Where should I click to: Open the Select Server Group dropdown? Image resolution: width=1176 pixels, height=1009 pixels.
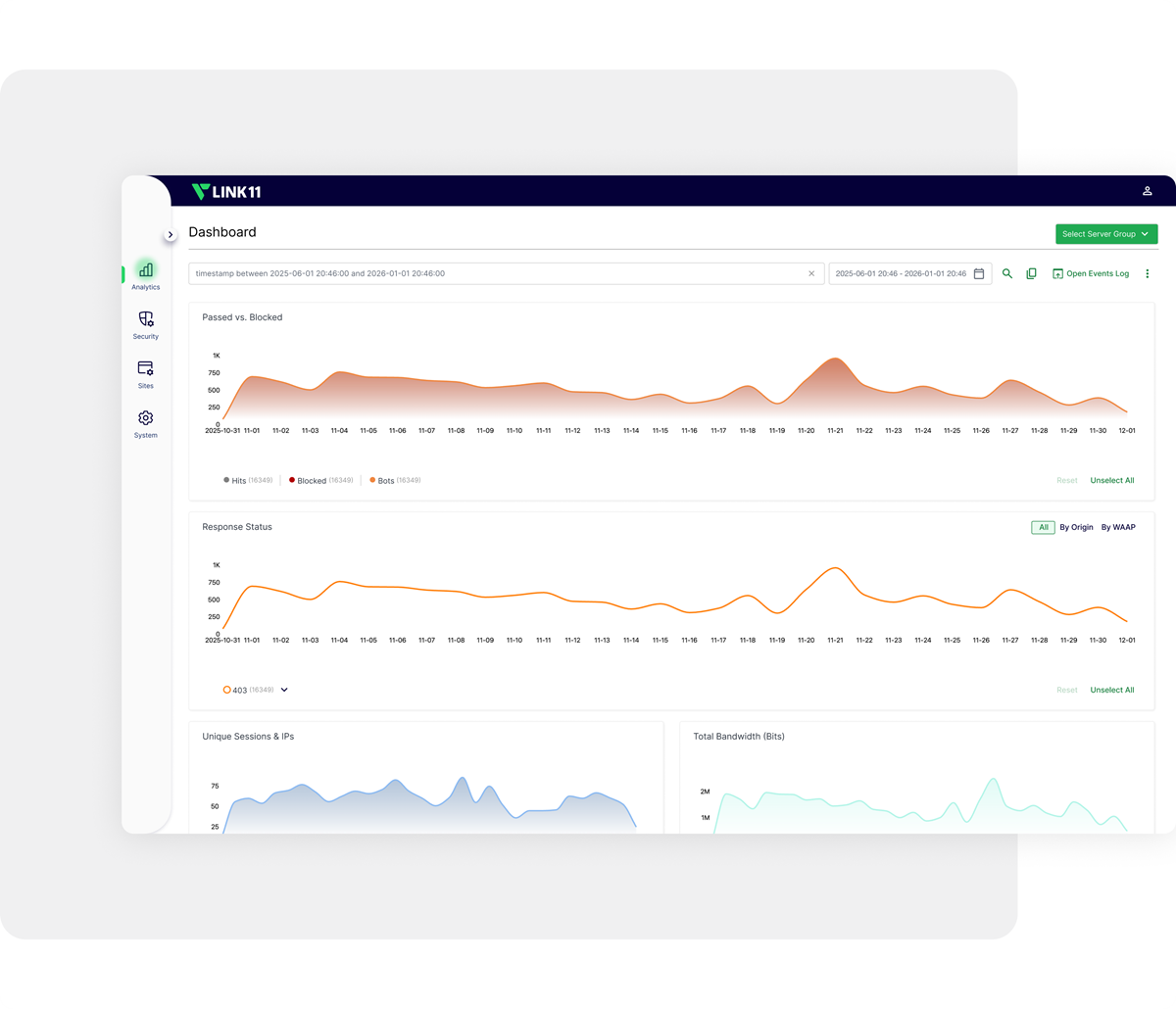(x=1105, y=234)
